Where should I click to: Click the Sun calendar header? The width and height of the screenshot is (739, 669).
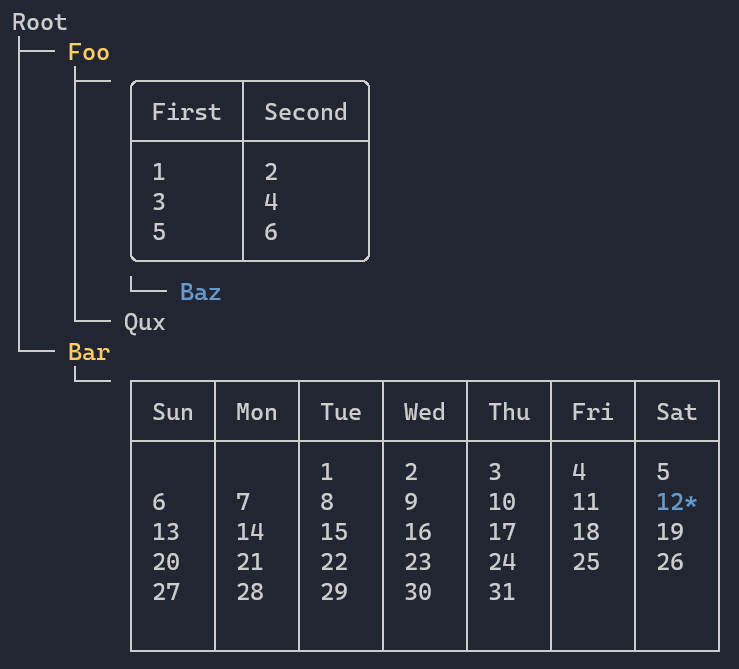[173, 412]
